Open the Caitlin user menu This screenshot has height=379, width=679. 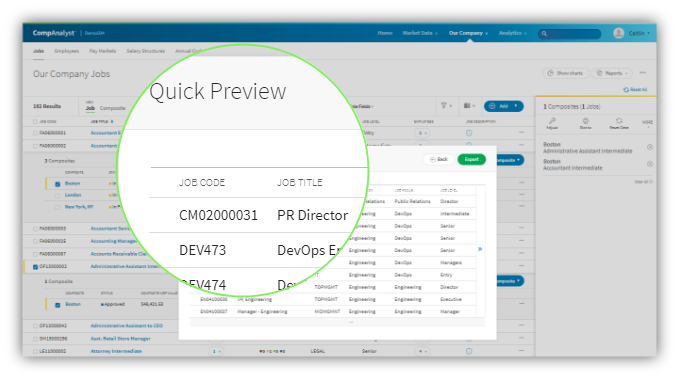click(x=632, y=33)
